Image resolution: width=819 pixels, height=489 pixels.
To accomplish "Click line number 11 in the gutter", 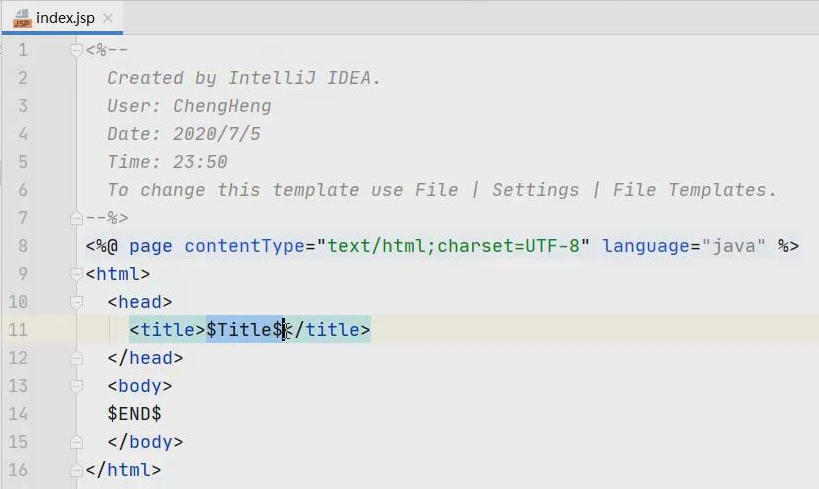I will tap(18, 329).
